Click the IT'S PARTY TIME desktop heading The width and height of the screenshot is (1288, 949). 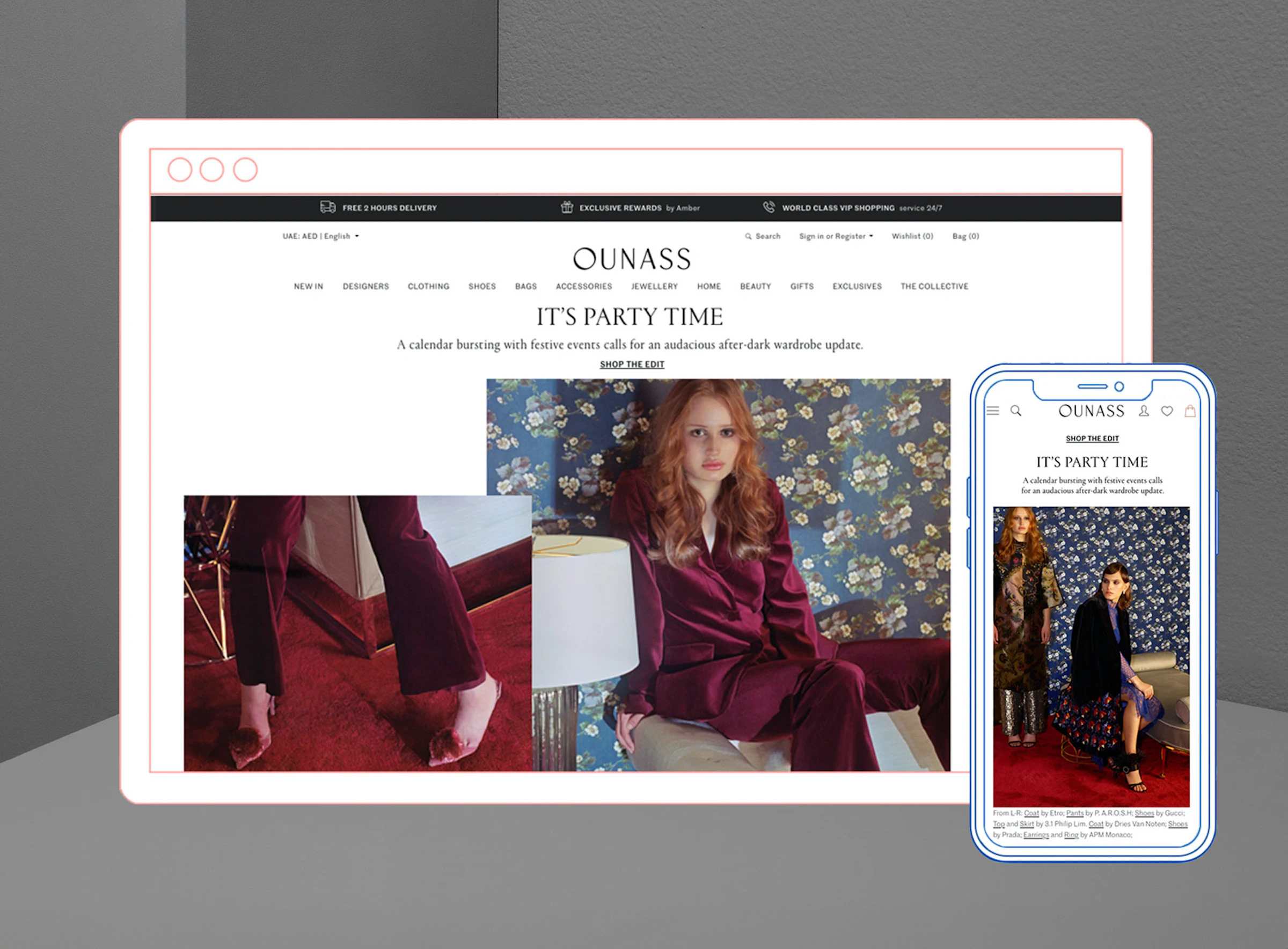[630, 317]
